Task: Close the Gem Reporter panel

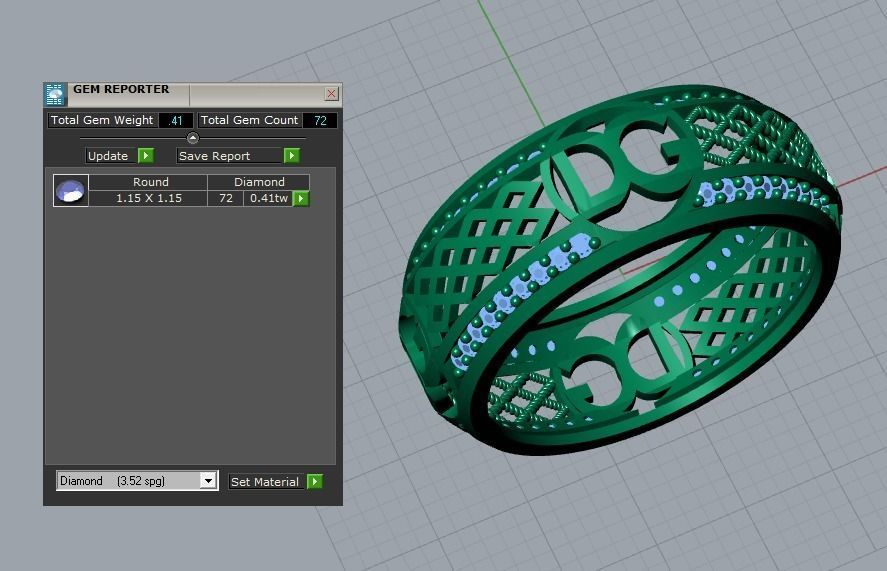Action: coord(331,93)
